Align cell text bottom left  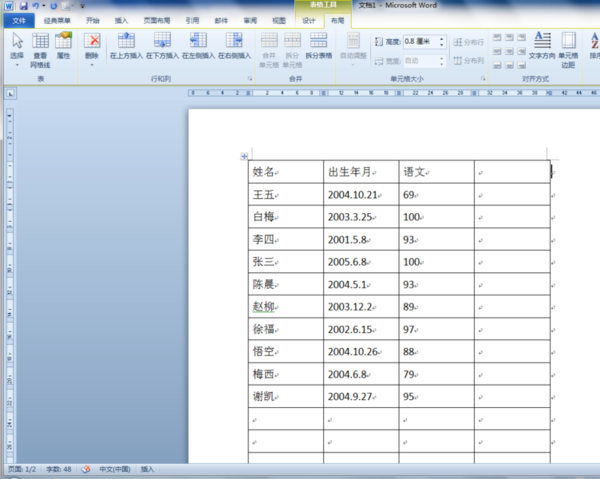point(497,65)
